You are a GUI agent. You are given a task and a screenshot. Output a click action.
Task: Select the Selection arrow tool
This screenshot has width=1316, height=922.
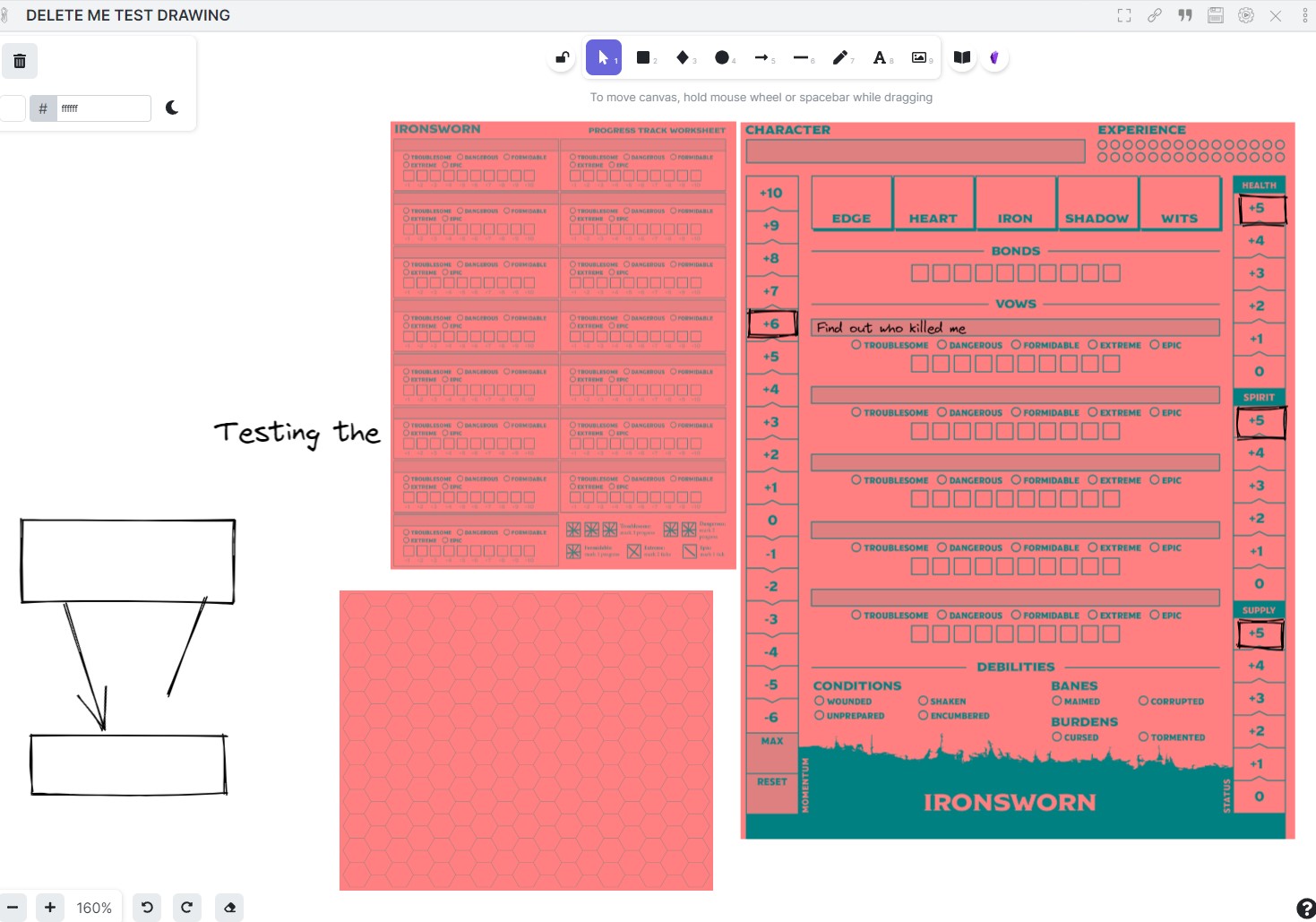click(x=604, y=57)
